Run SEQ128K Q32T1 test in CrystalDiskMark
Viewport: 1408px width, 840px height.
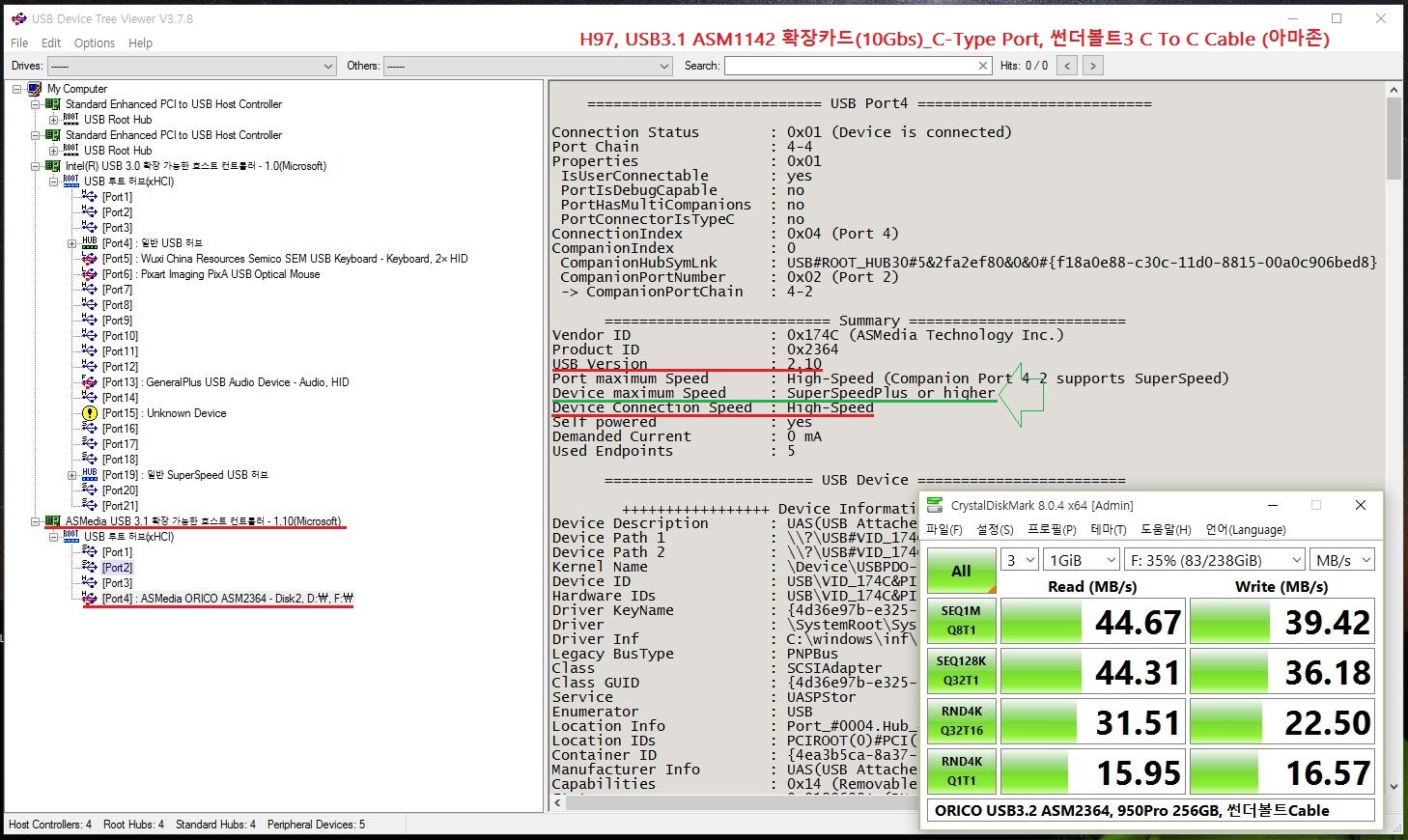point(961,670)
